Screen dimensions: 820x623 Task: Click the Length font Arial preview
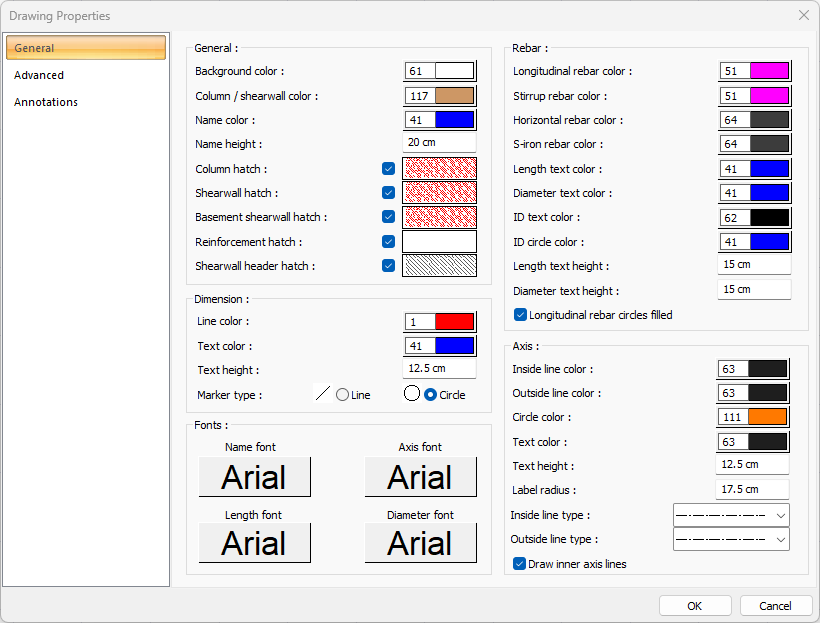click(254, 543)
